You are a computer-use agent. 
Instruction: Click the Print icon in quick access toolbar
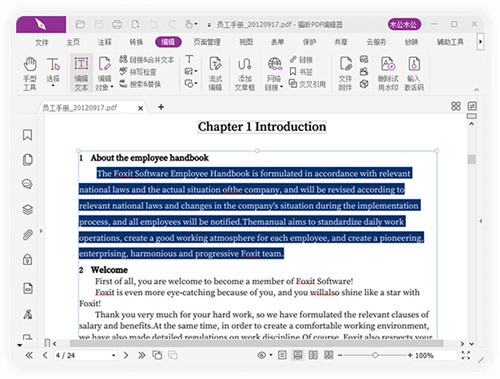pos(117,24)
